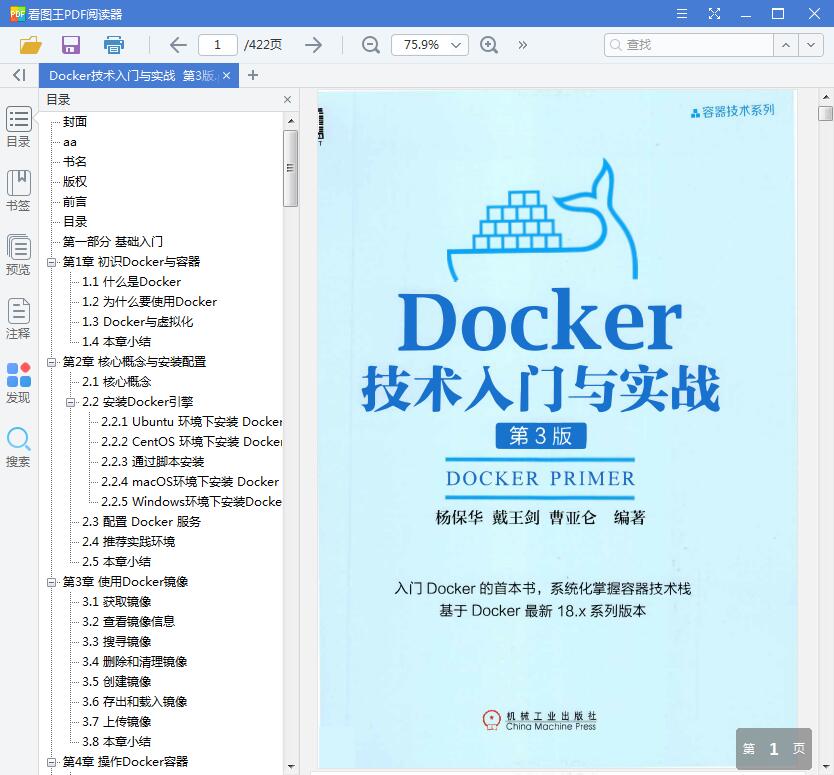Zoom out with the minus magnifier
The image size is (834, 775).
(x=370, y=45)
